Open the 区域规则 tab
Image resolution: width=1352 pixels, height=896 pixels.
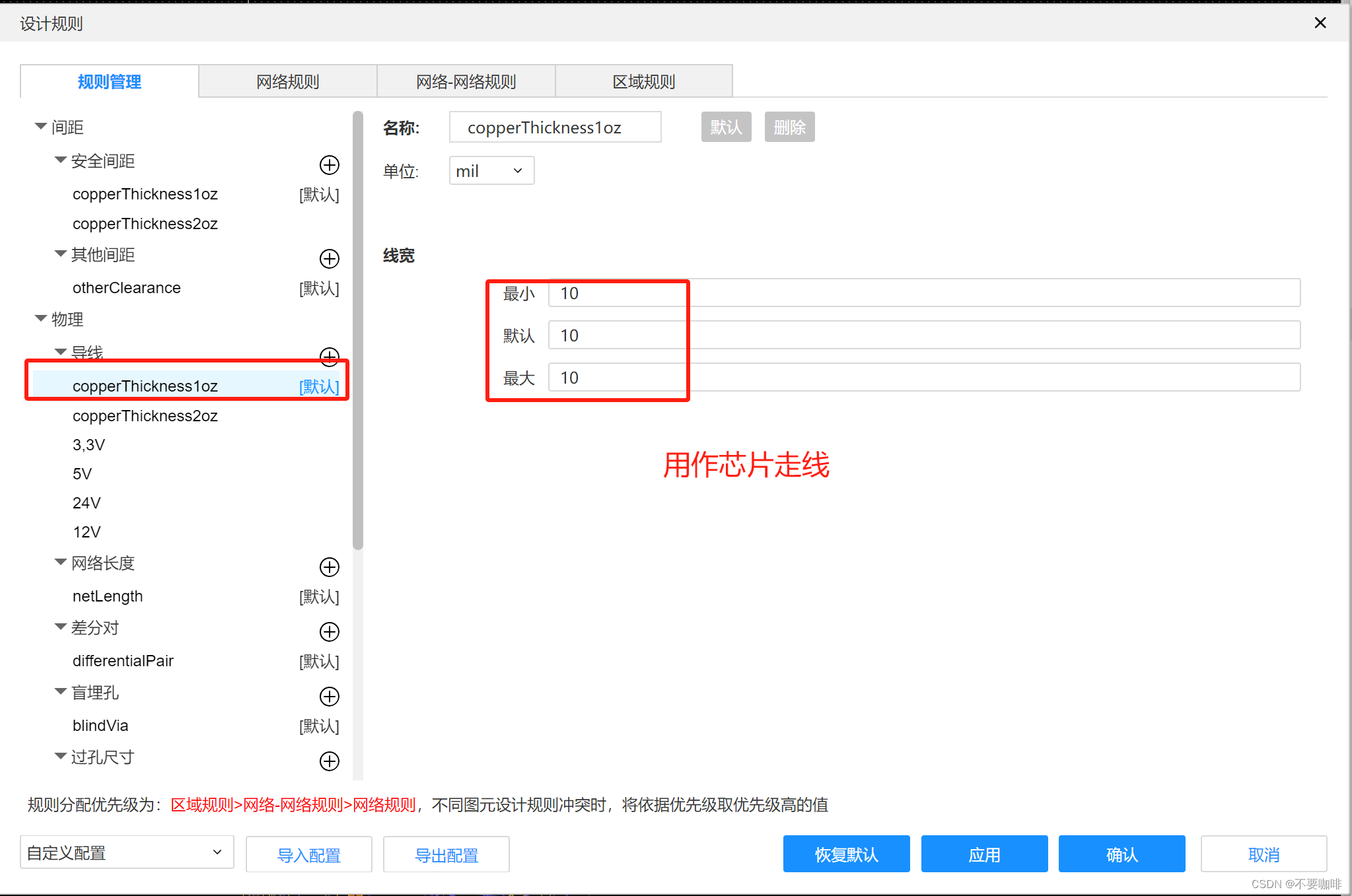coord(643,82)
